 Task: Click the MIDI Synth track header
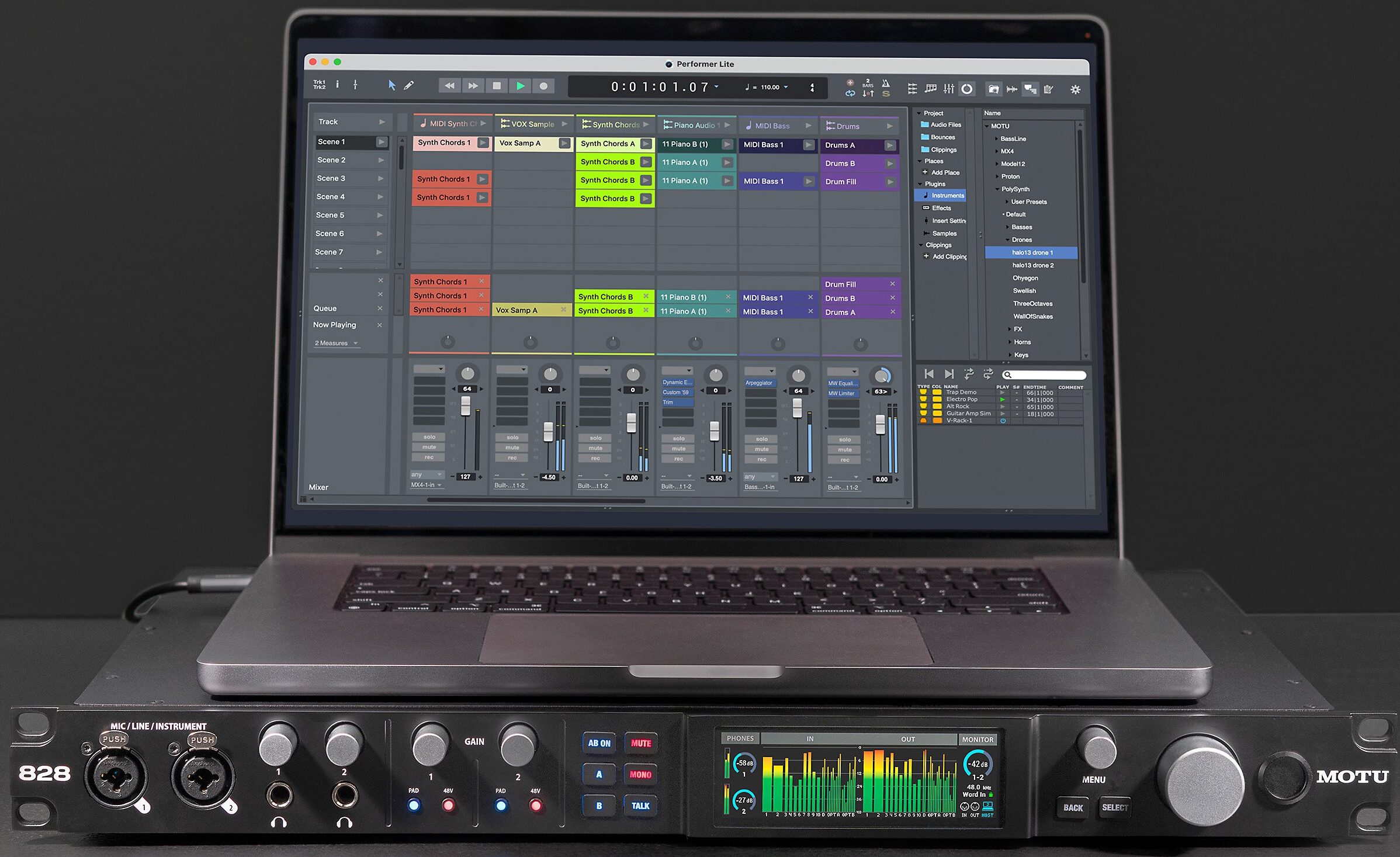452,123
